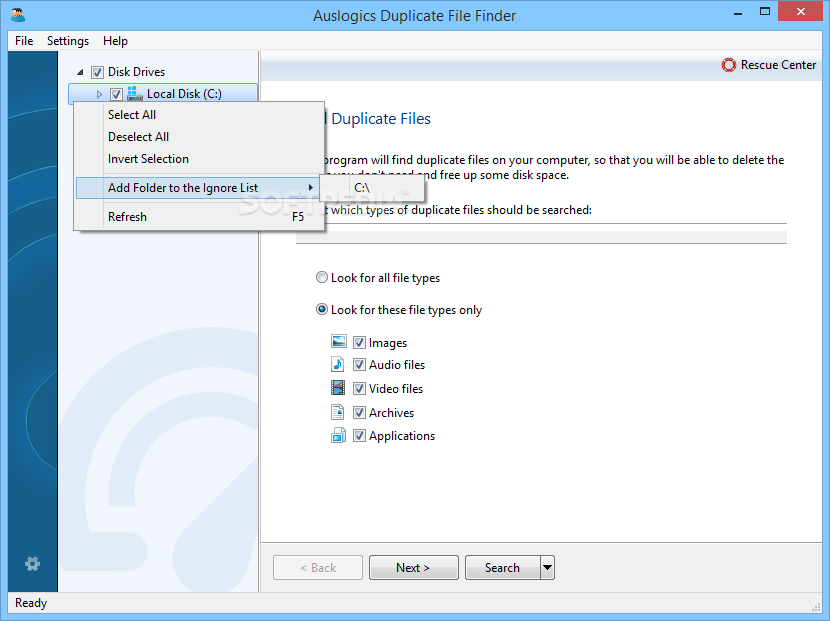This screenshot has width=830, height=621.
Task: Uncheck the Video files checkbox
Action: [359, 389]
